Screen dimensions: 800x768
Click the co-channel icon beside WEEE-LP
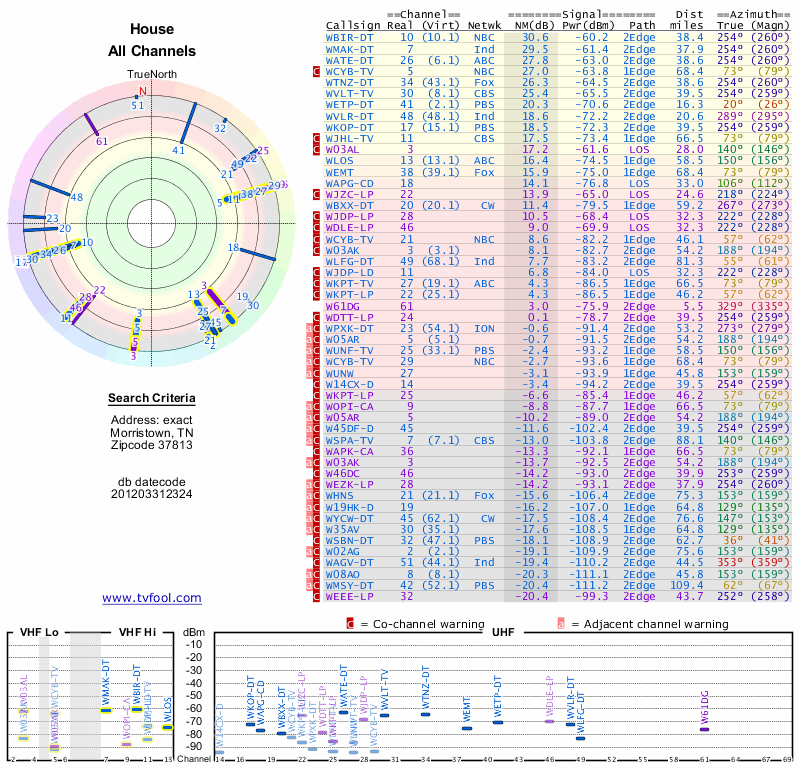coord(316,597)
